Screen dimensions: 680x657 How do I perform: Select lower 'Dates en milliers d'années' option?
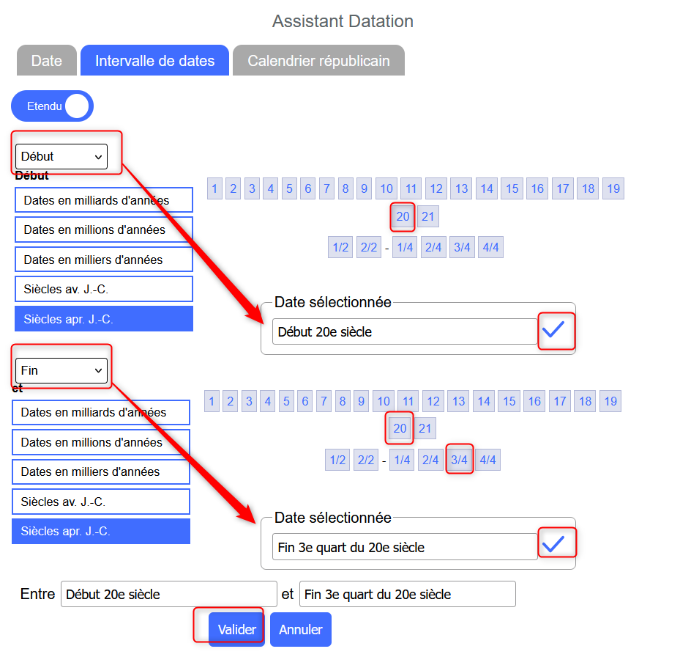(x=101, y=471)
